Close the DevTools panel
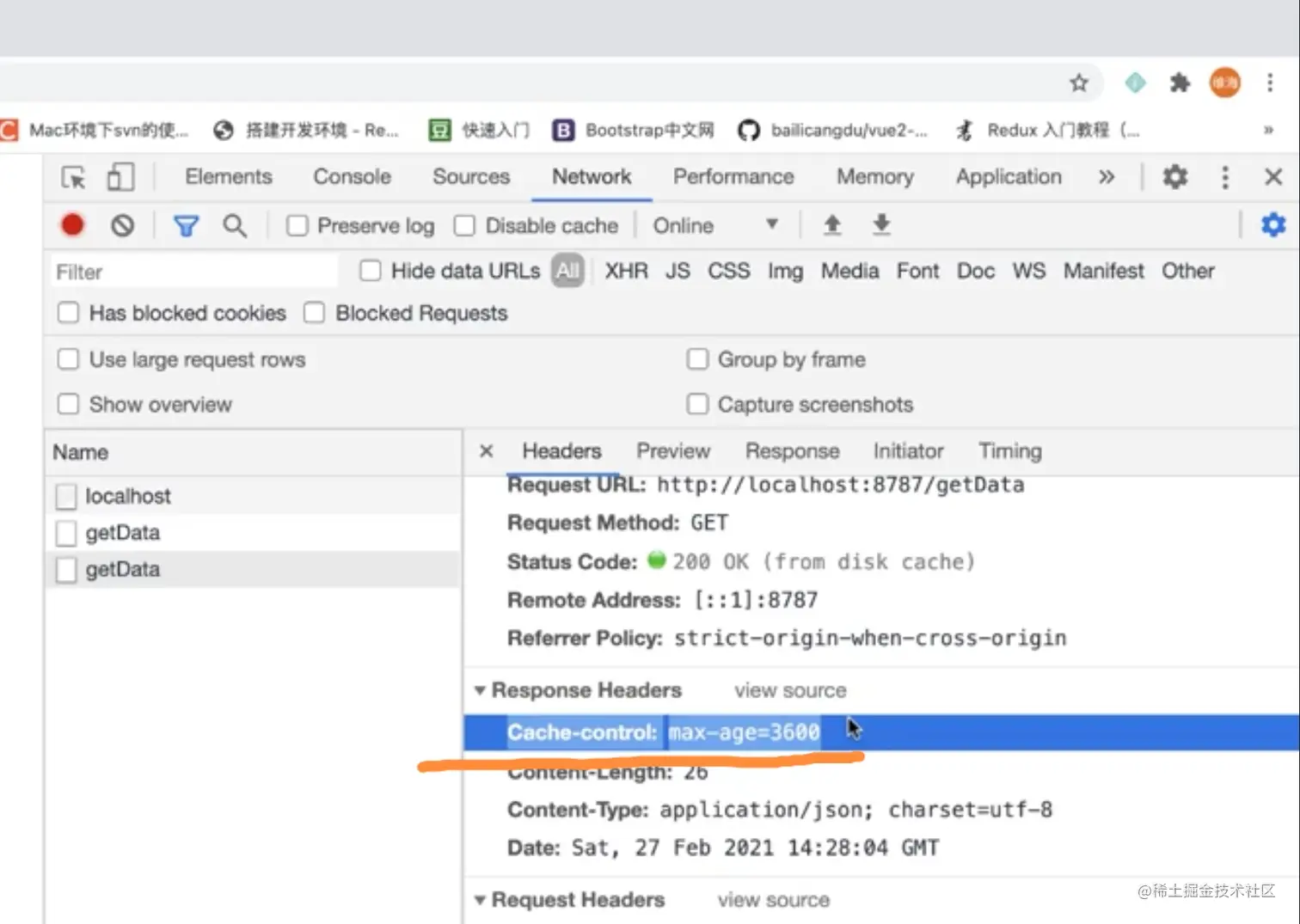Viewport: 1300px width, 924px height. (1273, 177)
